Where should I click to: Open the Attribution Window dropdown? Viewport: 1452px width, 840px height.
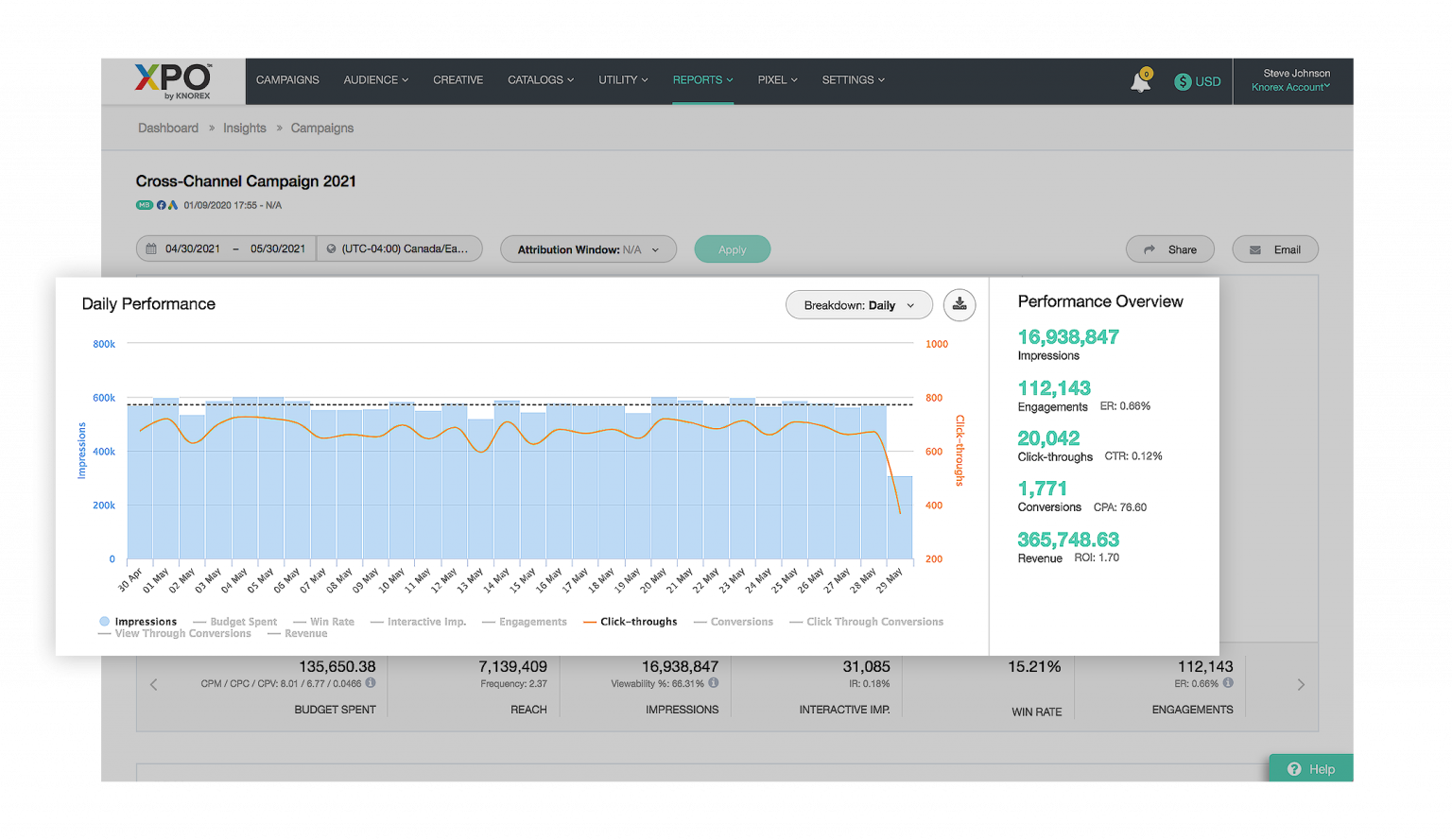588,249
